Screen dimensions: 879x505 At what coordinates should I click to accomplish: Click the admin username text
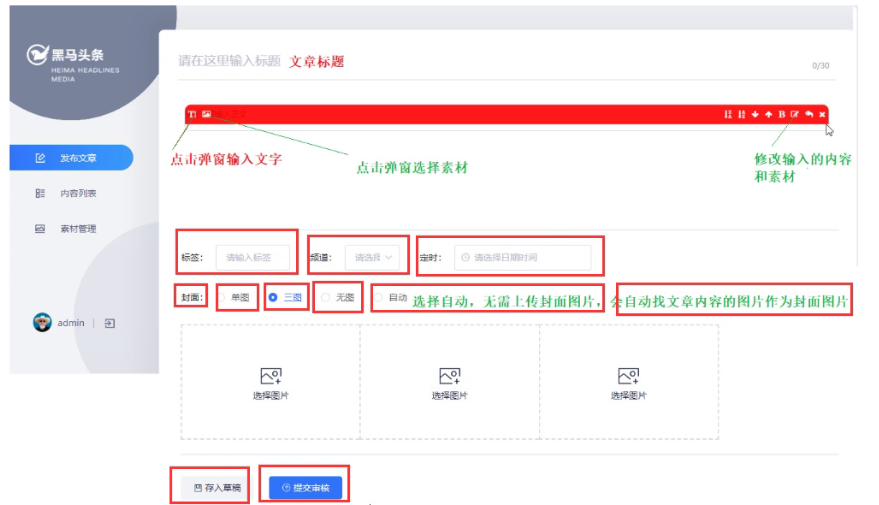[x=71, y=323]
